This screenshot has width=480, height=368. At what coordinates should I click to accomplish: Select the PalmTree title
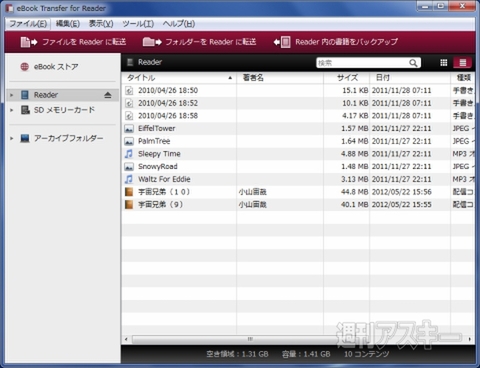tap(154, 141)
